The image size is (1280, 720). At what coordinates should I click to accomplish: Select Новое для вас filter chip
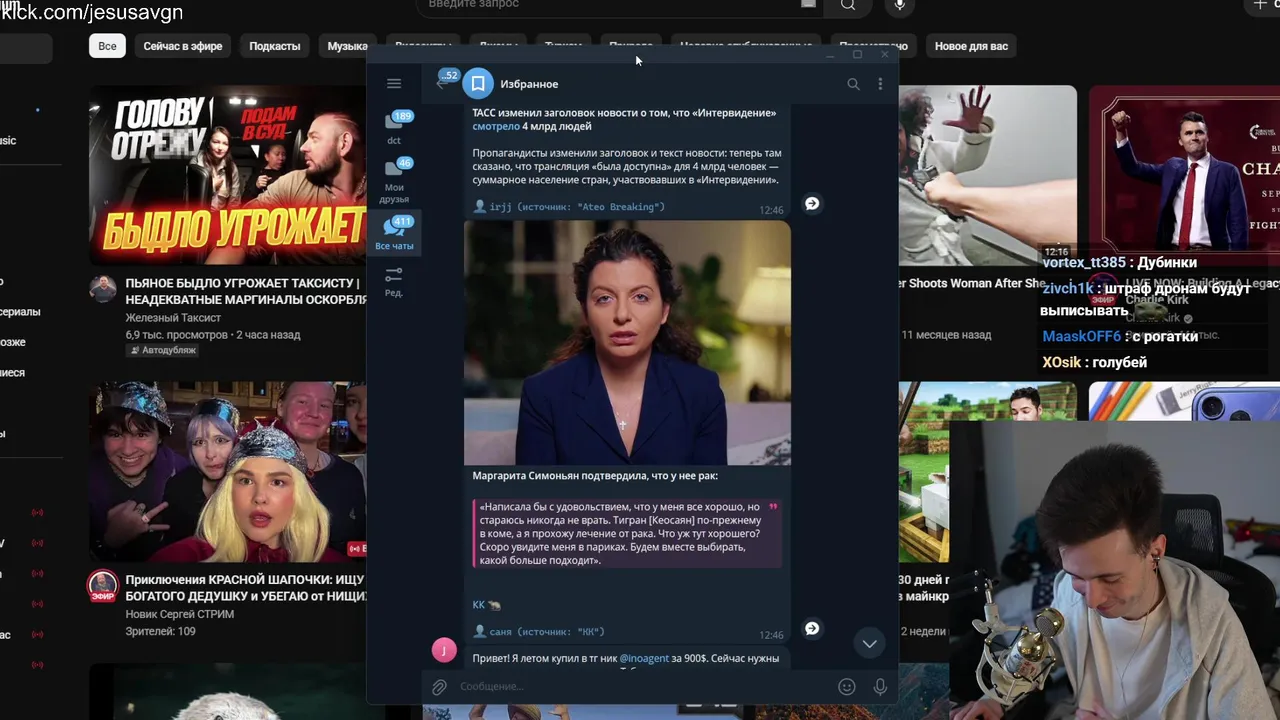tap(971, 46)
